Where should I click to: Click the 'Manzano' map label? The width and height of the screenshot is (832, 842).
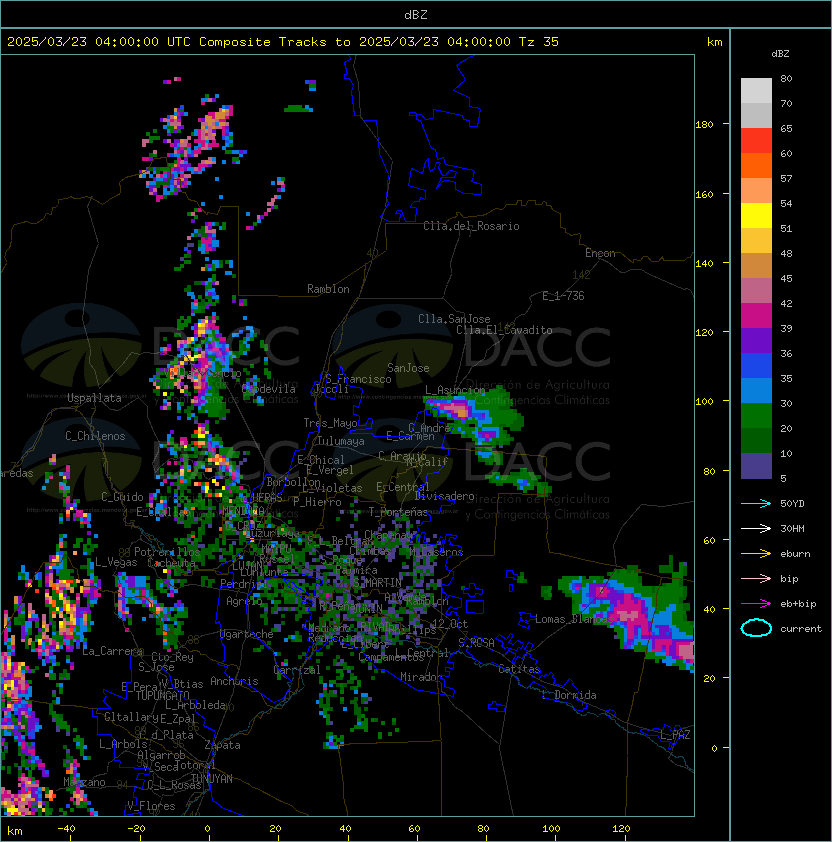84,782
